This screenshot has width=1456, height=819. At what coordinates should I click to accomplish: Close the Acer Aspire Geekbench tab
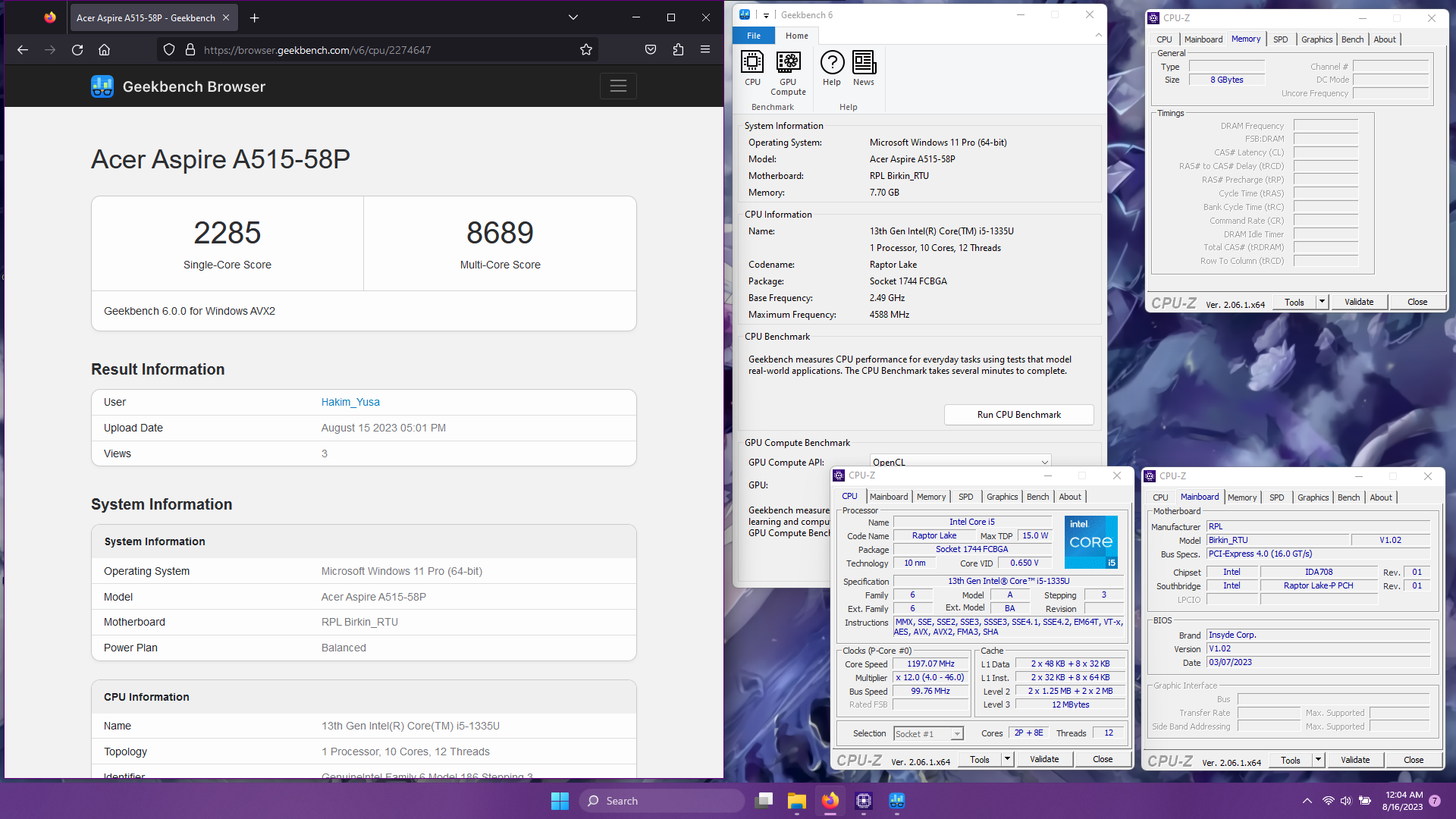(x=226, y=17)
